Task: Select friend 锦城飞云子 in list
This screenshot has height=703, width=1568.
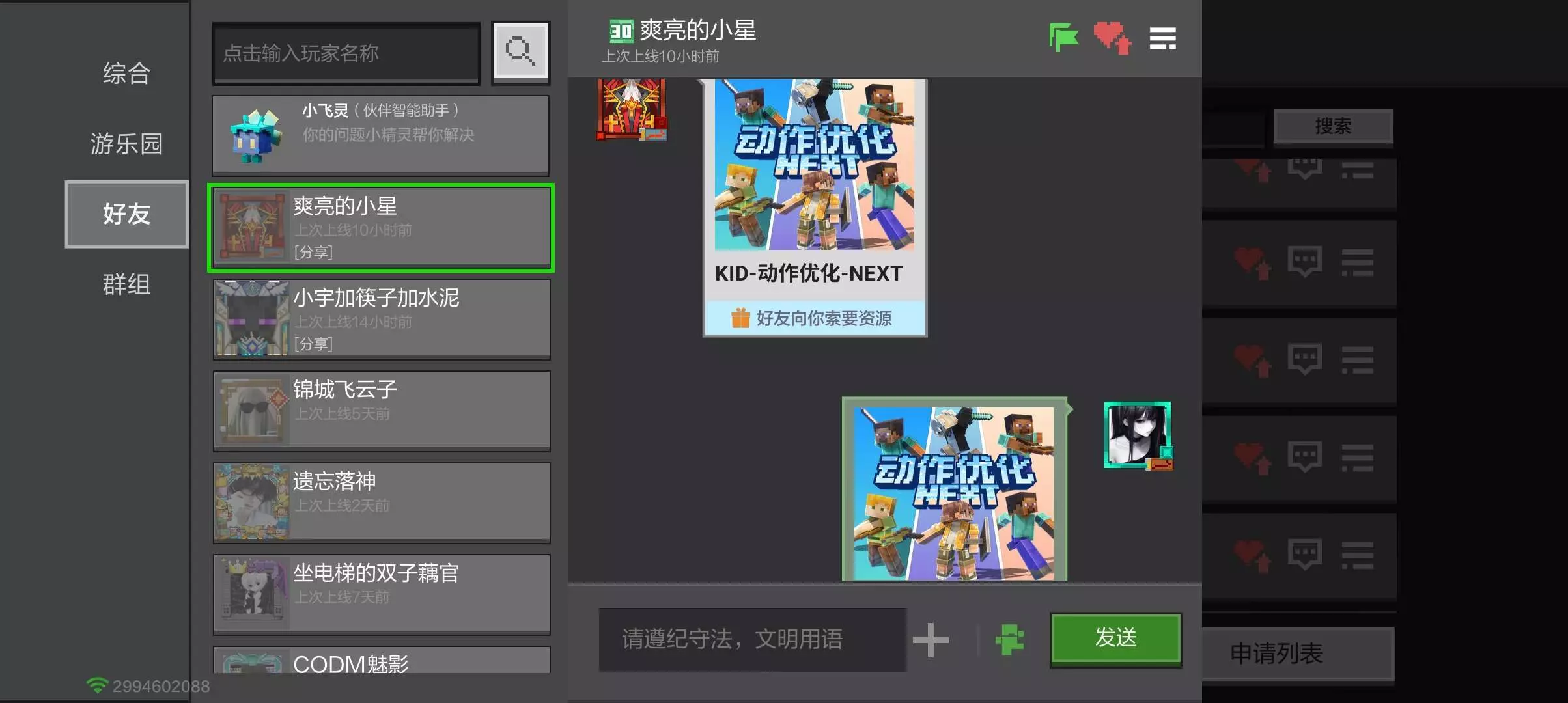Action: tap(381, 411)
